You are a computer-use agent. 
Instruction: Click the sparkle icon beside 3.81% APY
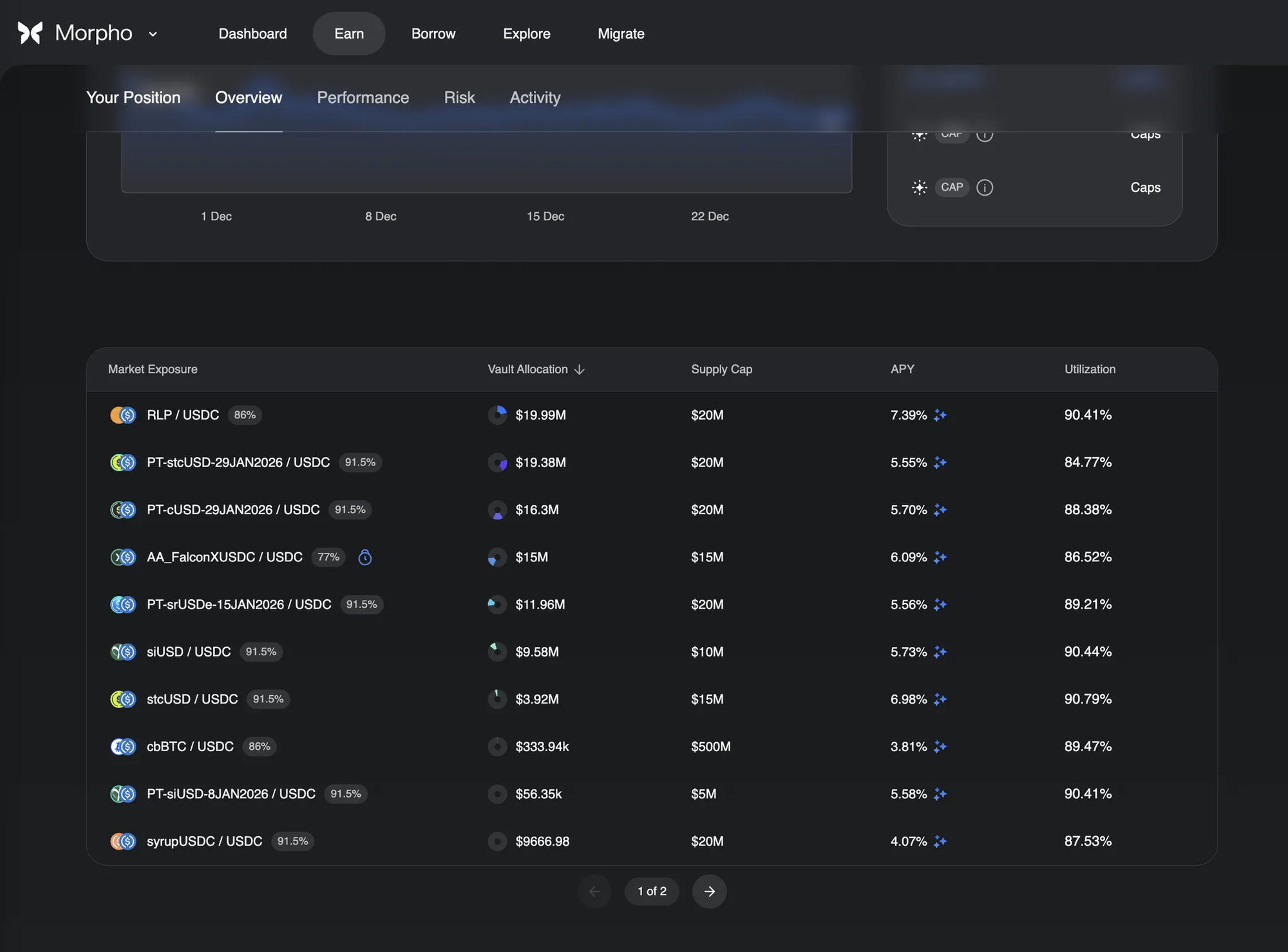940,747
